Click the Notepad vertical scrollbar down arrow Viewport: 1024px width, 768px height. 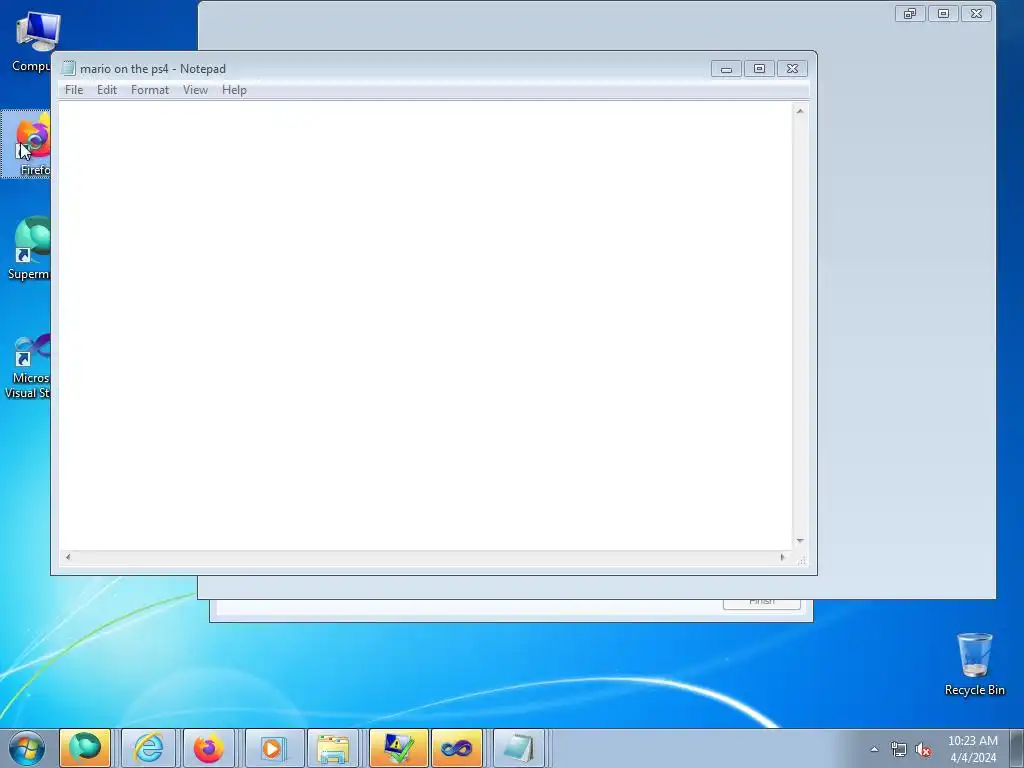tap(800, 541)
